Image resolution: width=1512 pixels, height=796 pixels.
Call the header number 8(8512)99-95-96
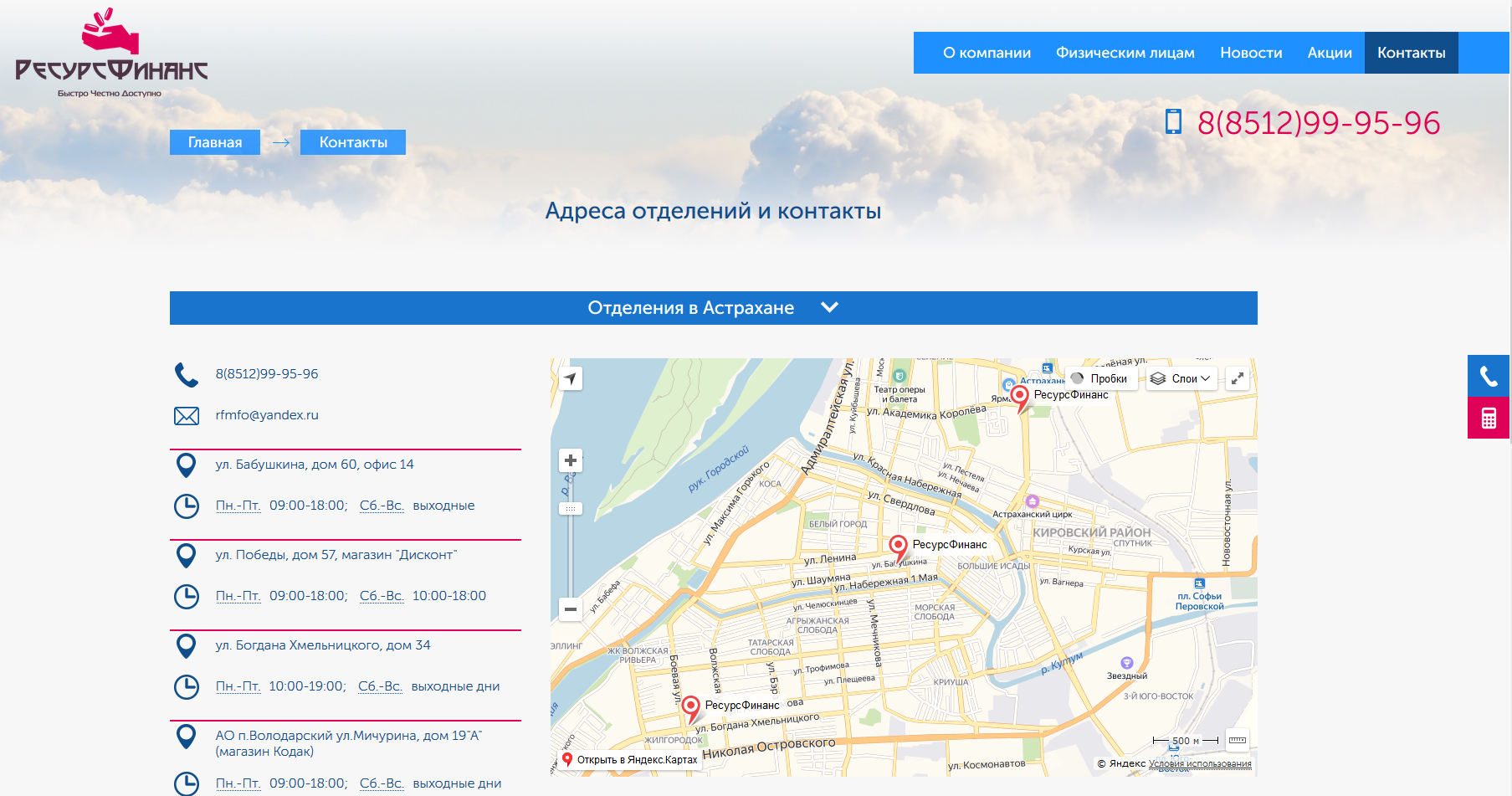coord(1319,123)
